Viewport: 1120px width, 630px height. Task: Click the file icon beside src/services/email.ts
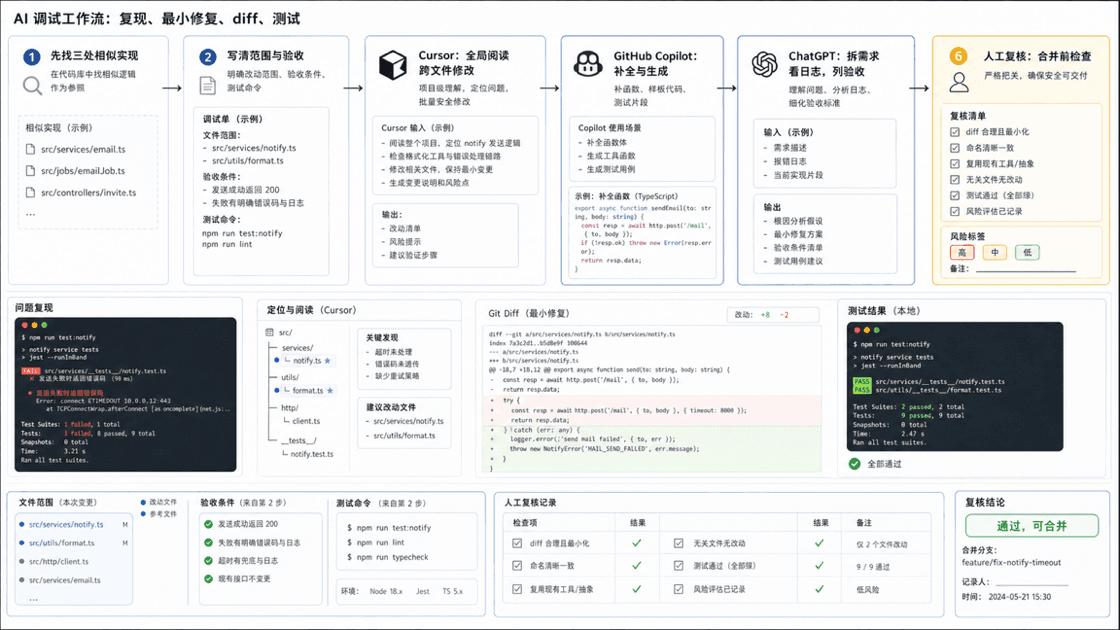[30, 149]
